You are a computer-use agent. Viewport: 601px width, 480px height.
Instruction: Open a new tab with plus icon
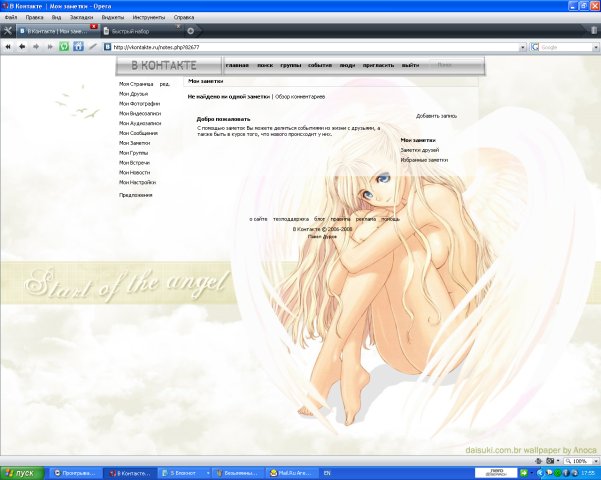point(190,31)
